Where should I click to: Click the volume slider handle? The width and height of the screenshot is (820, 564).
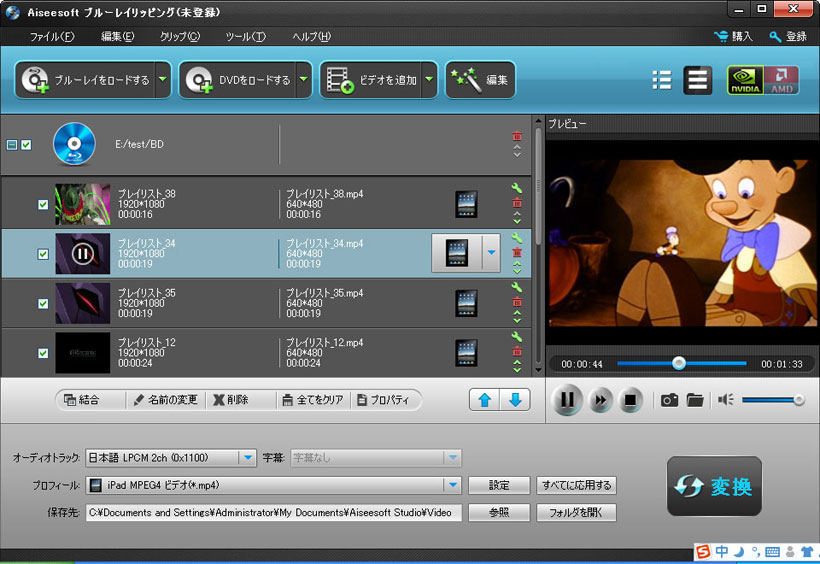[x=799, y=400]
